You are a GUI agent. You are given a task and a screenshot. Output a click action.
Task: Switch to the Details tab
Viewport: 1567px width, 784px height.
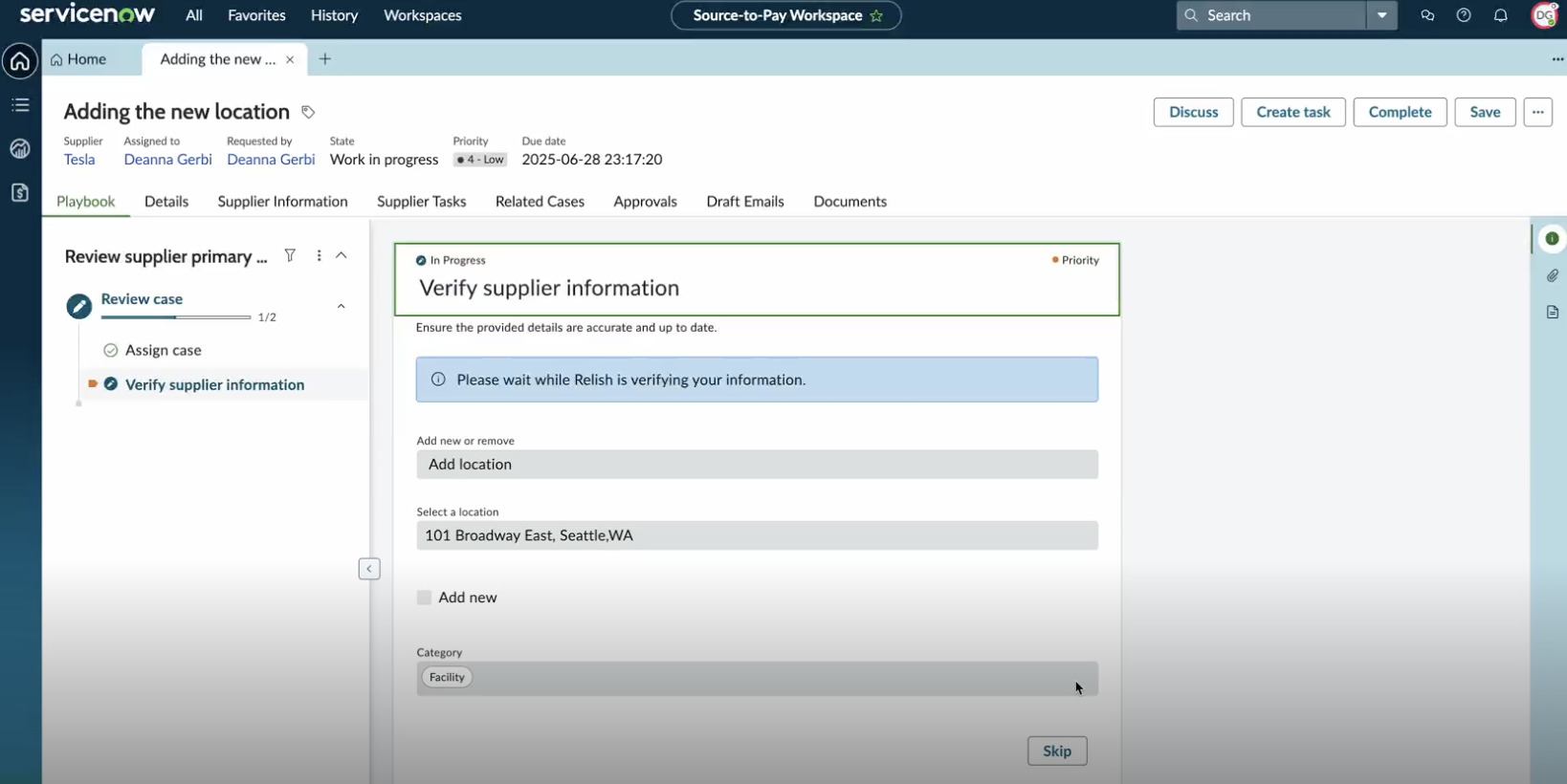(166, 202)
